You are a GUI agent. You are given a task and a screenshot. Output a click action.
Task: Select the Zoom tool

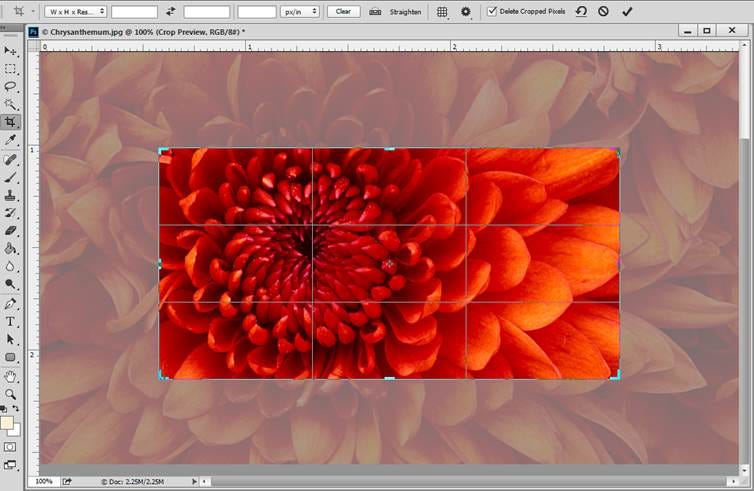pyautogui.click(x=10, y=394)
